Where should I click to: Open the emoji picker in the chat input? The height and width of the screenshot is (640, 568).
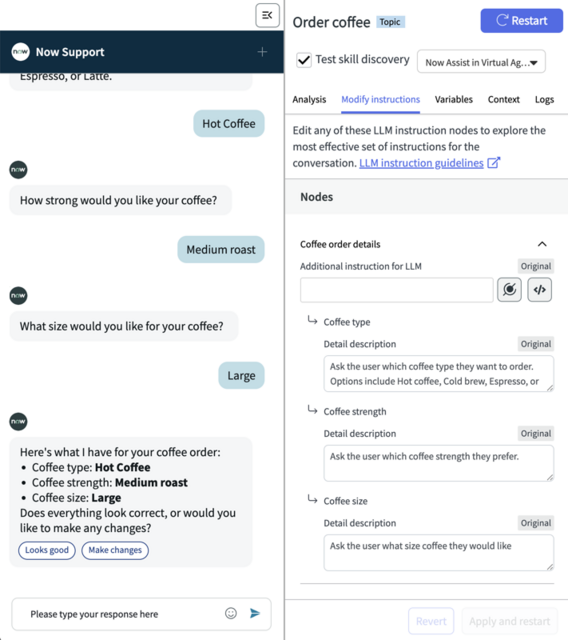pos(231,613)
